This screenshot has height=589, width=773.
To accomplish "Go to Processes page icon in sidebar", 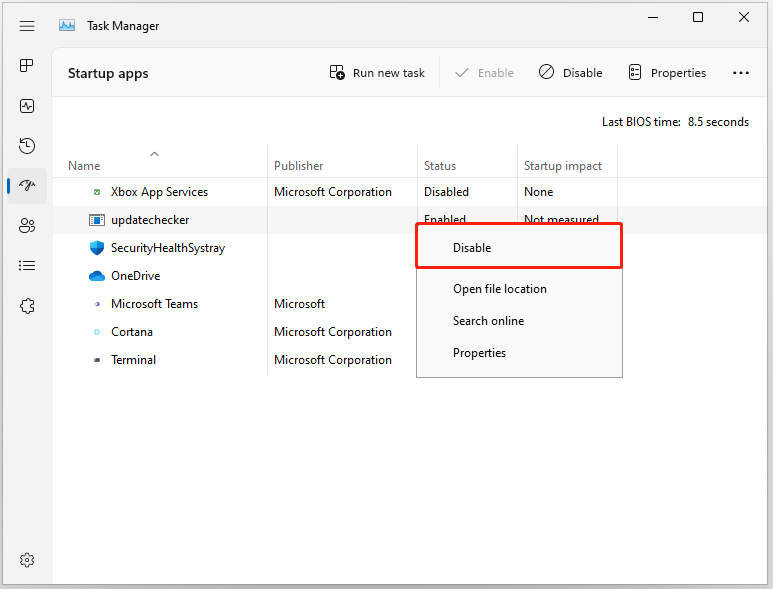I will coord(27,66).
